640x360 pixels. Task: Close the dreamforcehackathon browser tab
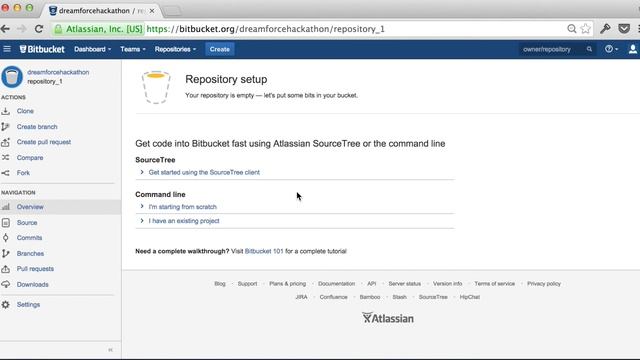152,11
